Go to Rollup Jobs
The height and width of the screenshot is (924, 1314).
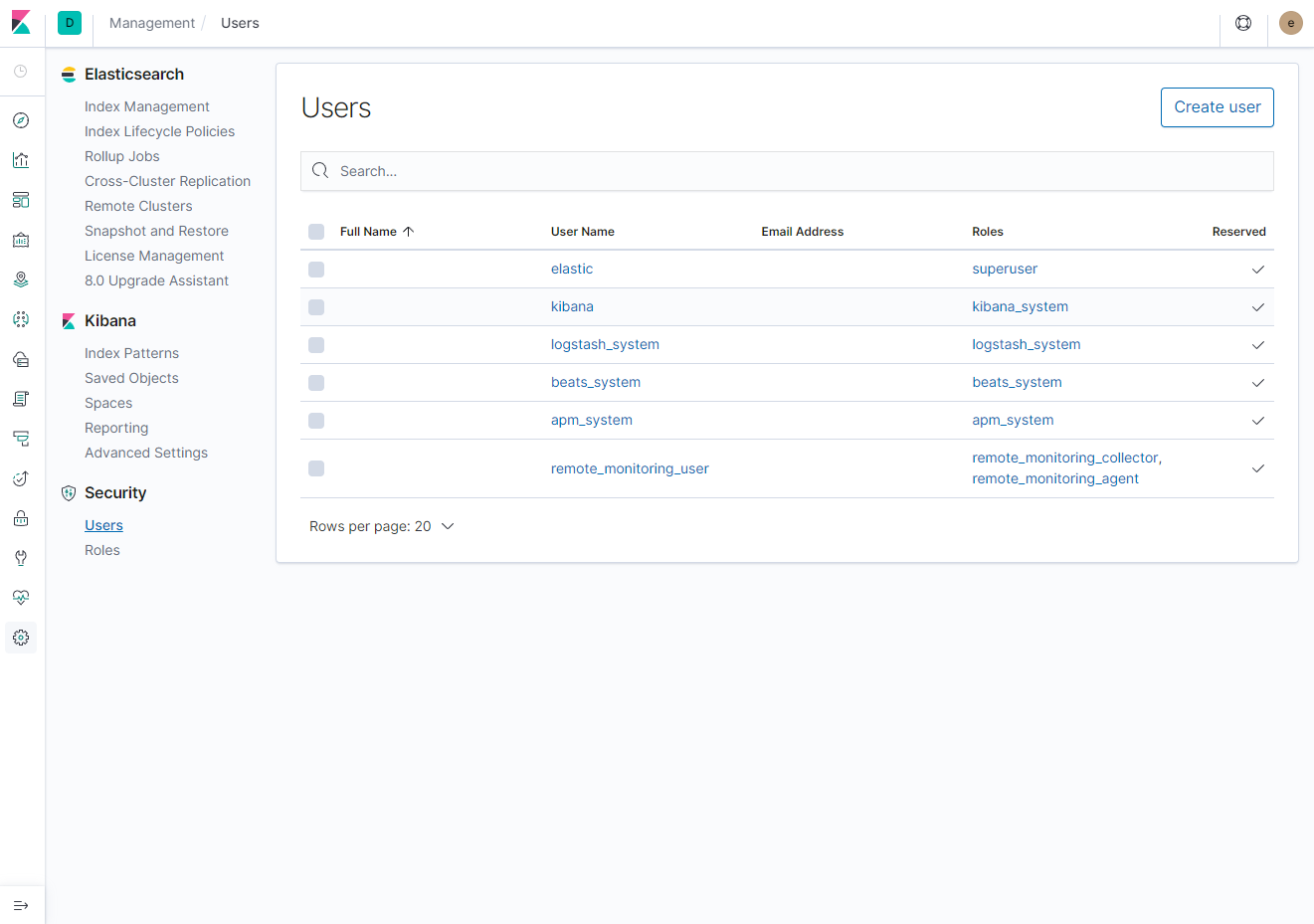click(122, 156)
